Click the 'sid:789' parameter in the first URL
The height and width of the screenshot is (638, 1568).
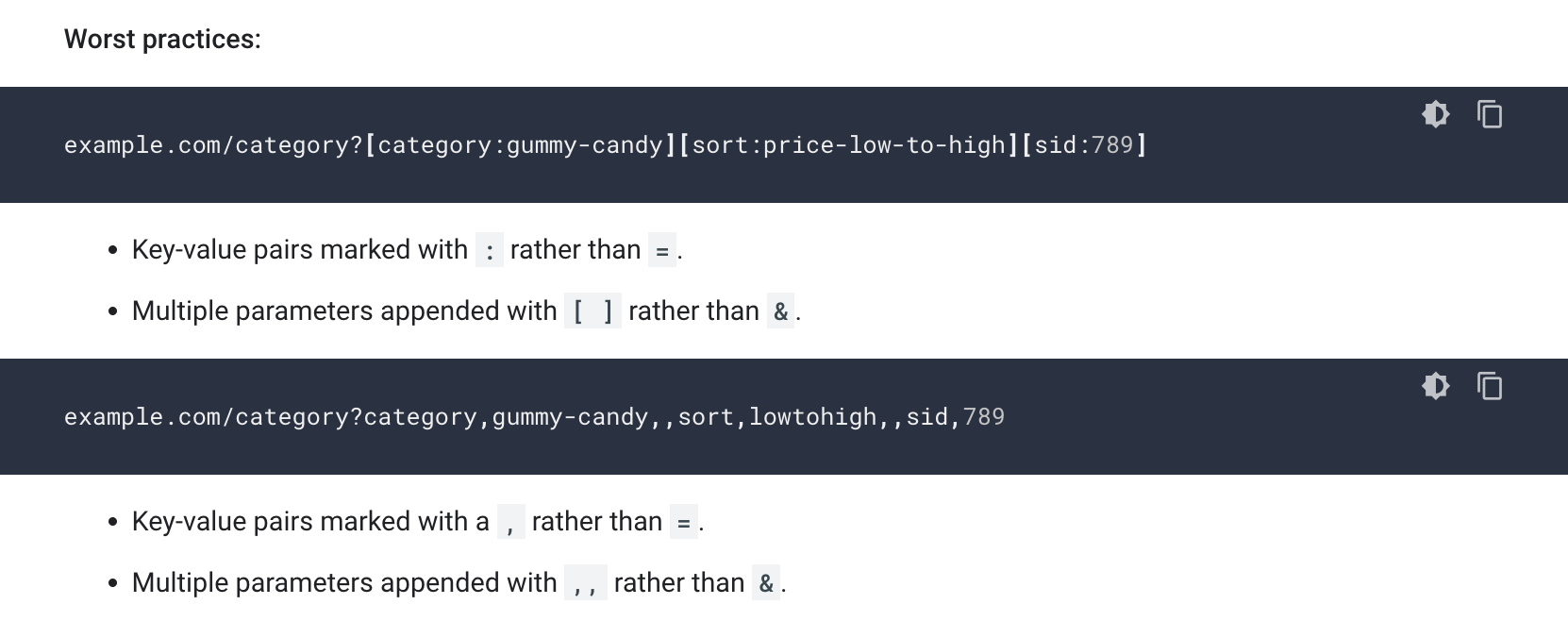pyautogui.click(x=1084, y=144)
